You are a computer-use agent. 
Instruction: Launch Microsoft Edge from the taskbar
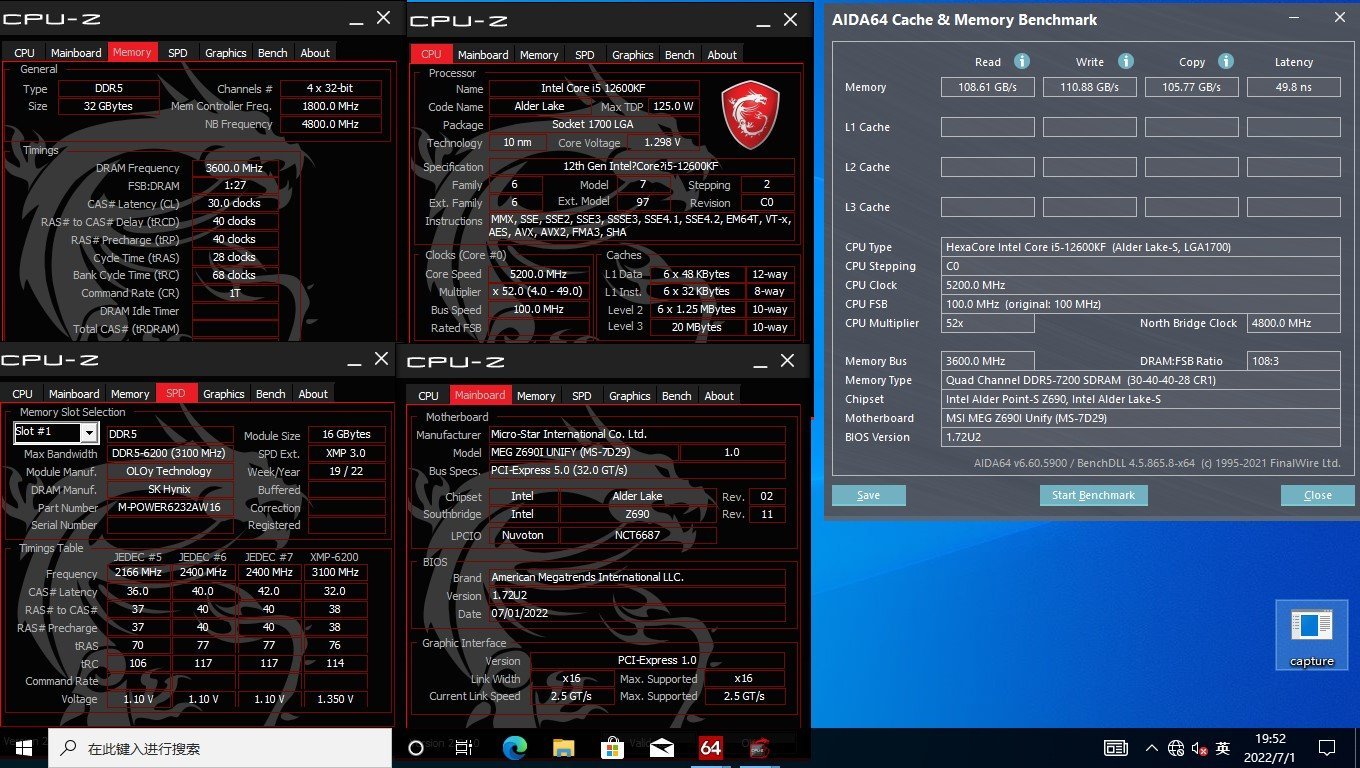tap(514, 747)
